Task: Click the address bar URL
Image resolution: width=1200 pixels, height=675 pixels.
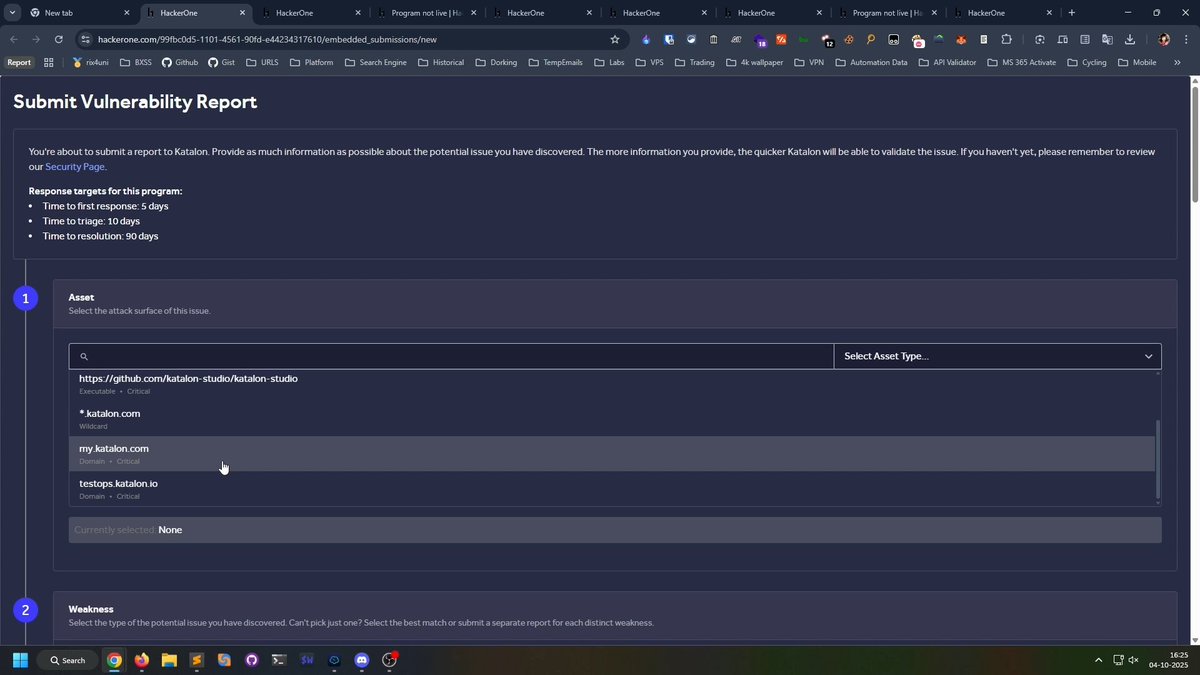Action: [267, 39]
